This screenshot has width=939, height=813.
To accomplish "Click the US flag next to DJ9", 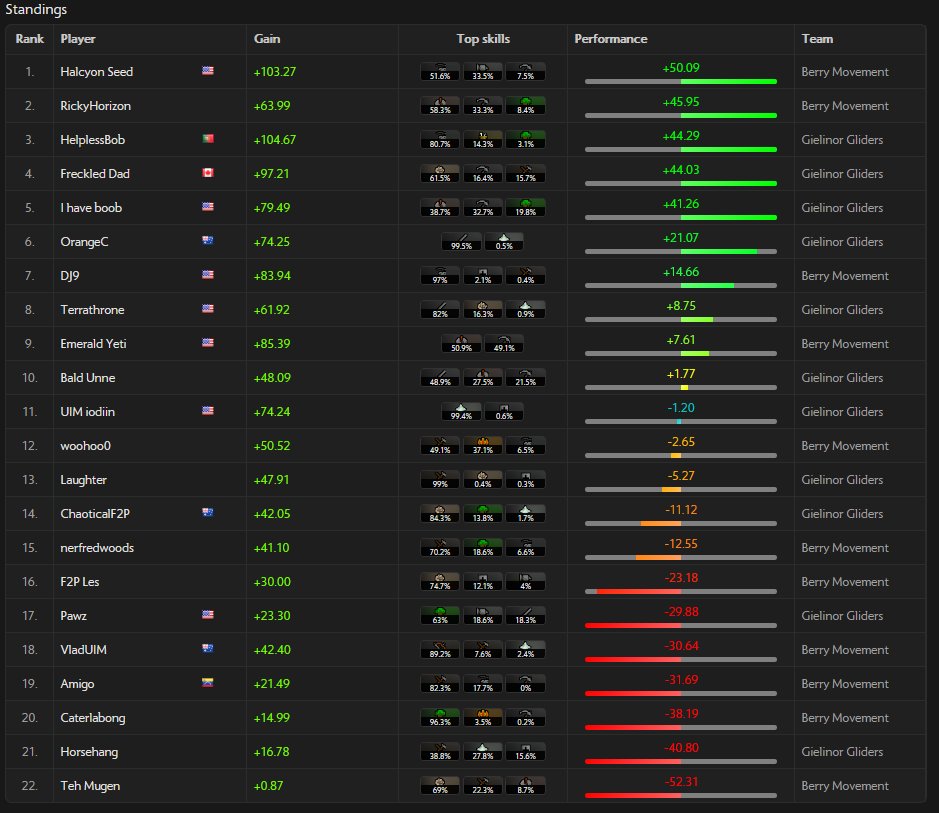I will (x=207, y=275).
